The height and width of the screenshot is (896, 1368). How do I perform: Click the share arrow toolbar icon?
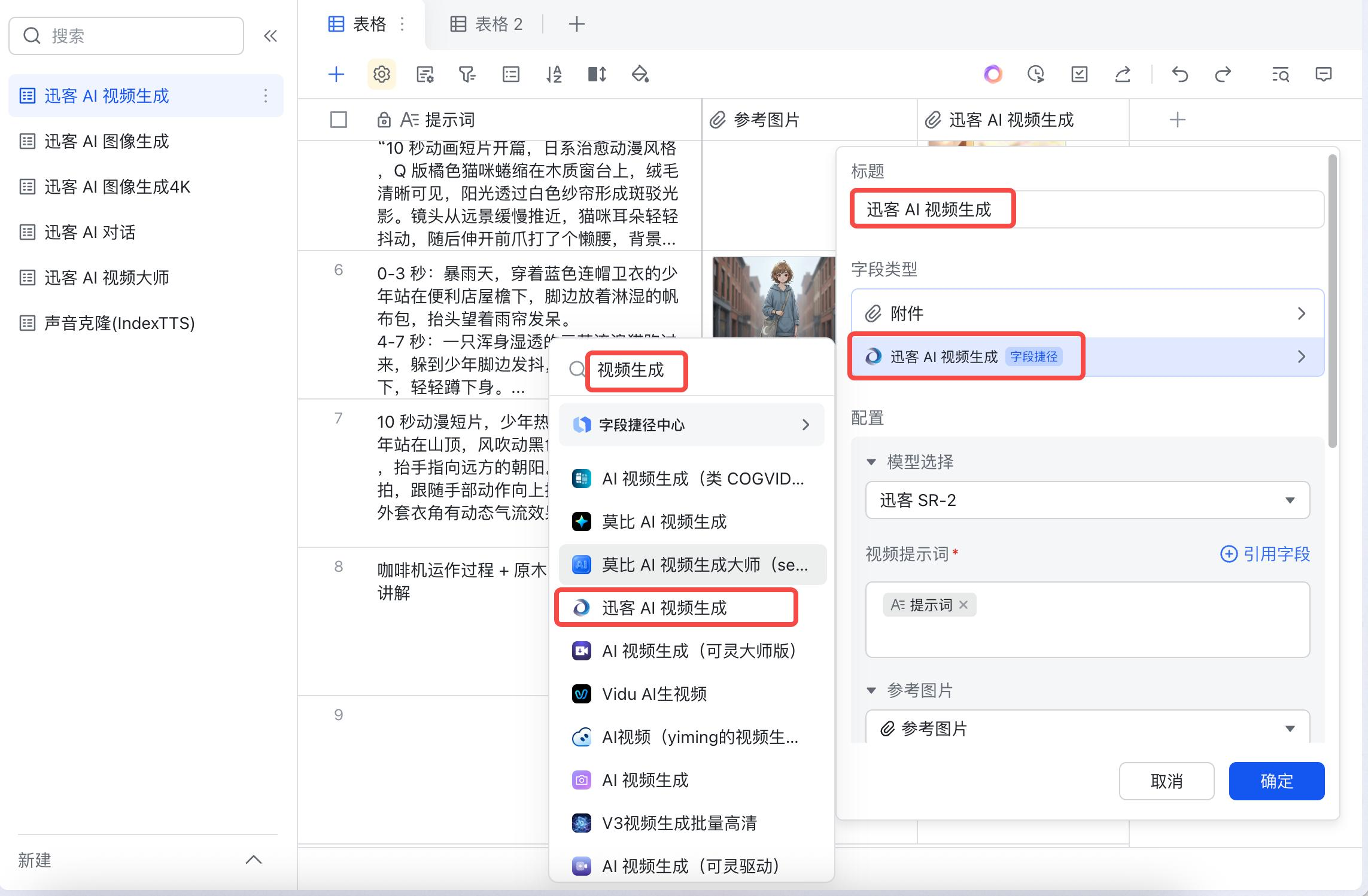click(1123, 74)
